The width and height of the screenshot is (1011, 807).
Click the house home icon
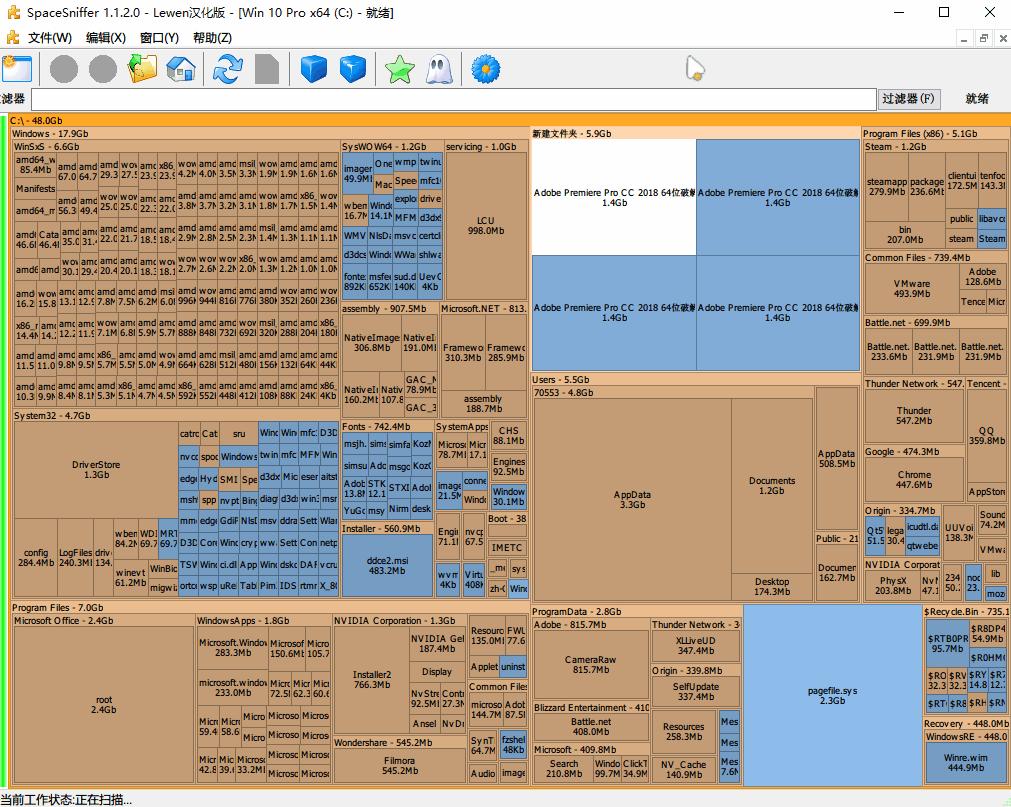(181, 69)
